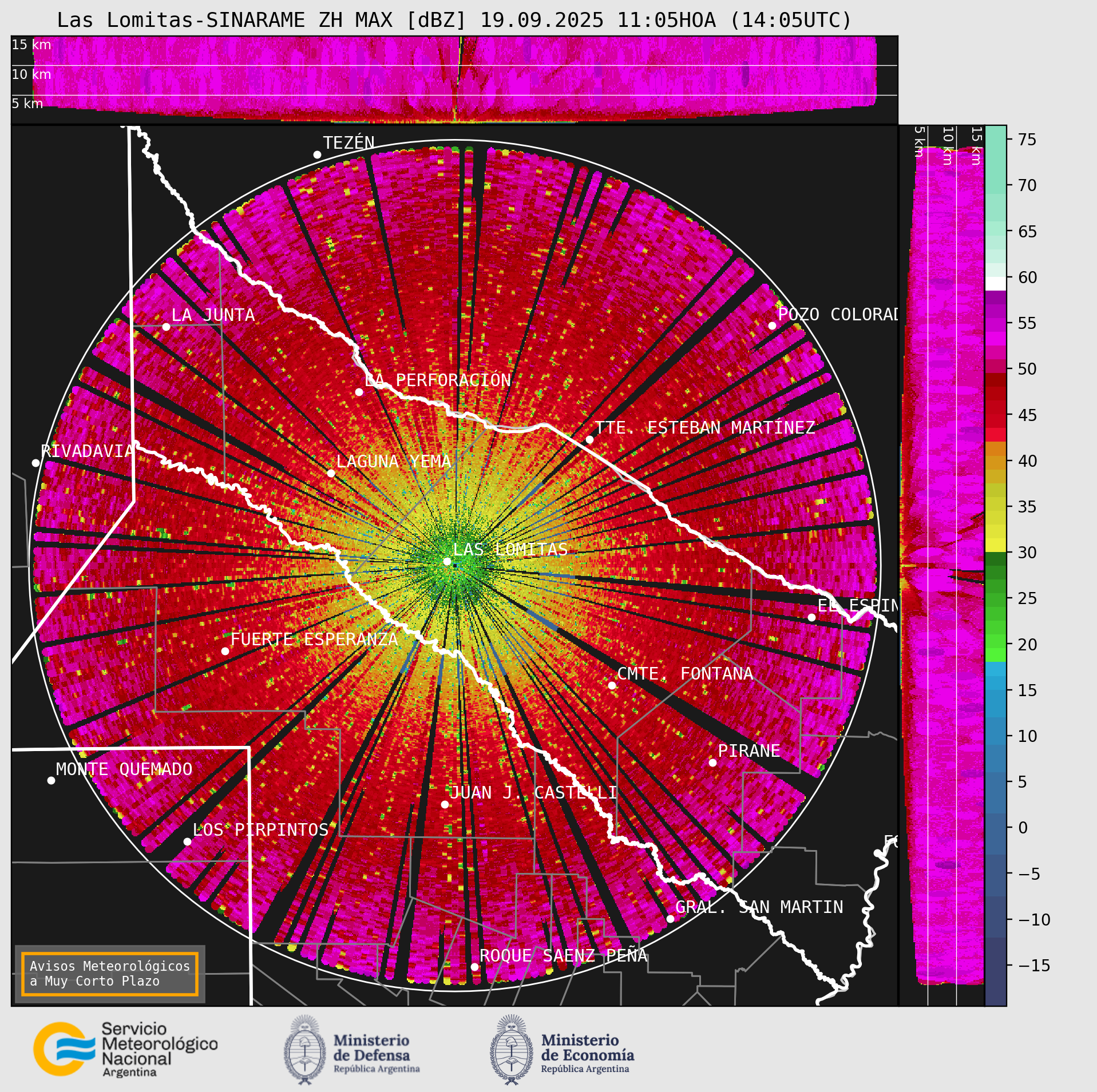The height and width of the screenshot is (1092, 1097).
Task: Click the JUAN J. CASTELLI label
Action: (533, 792)
